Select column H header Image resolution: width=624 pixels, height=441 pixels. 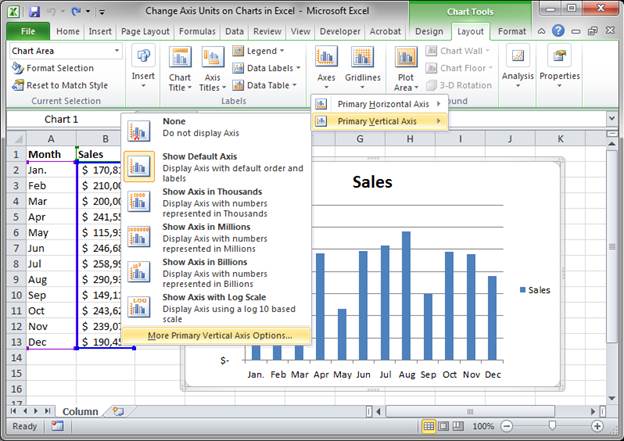pyautogui.click(x=410, y=139)
